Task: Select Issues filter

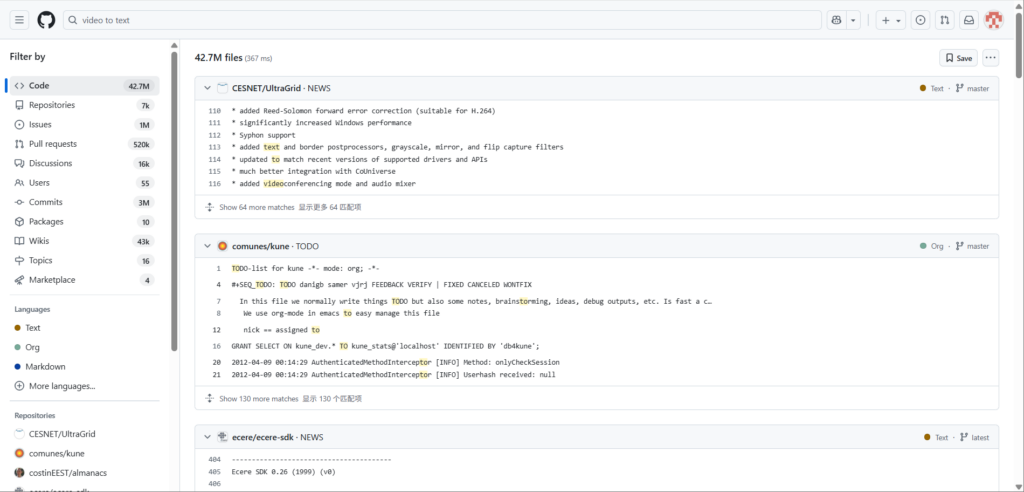Action: click(x=84, y=125)
